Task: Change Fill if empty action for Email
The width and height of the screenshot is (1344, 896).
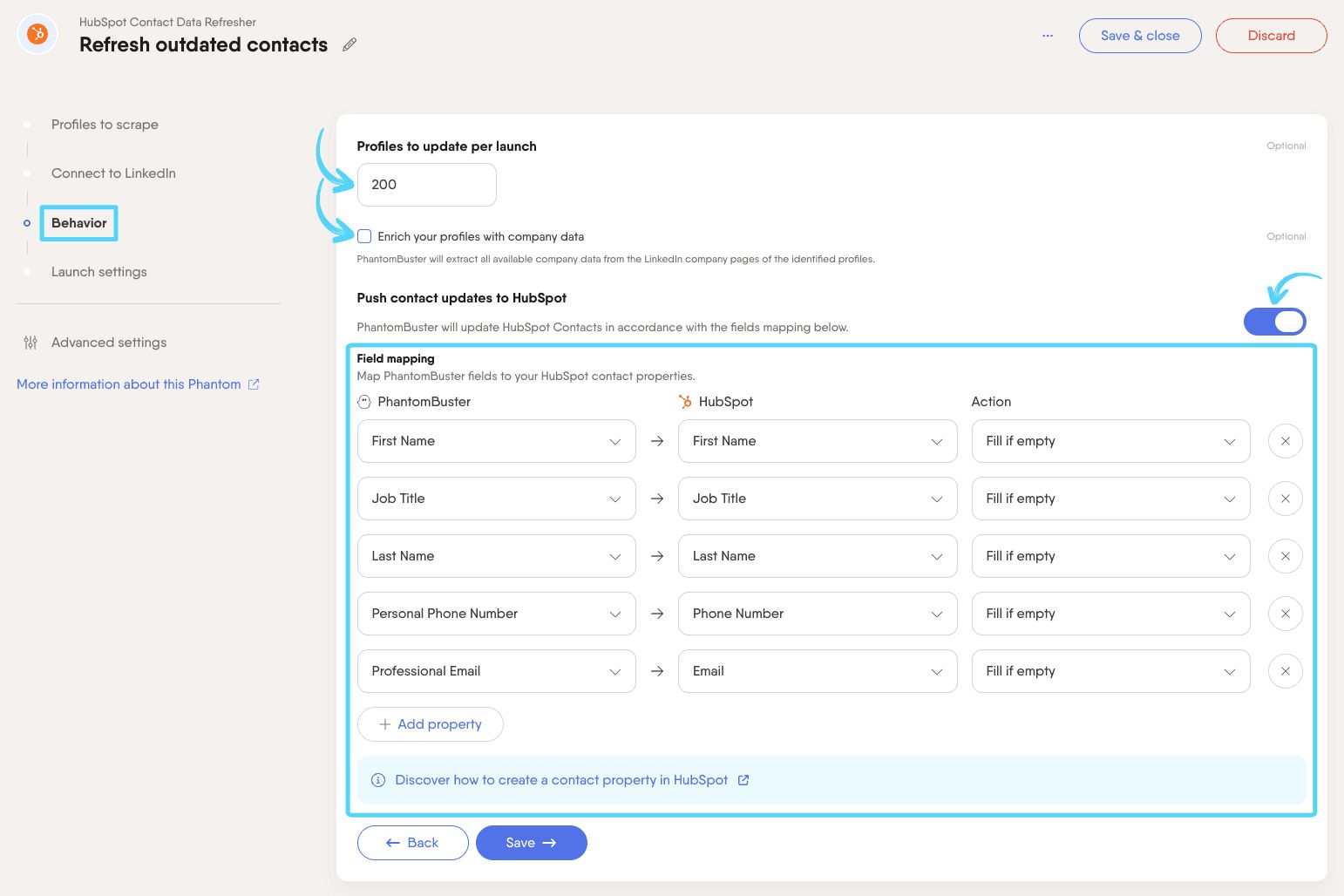Action: (x=1110, y=671)
